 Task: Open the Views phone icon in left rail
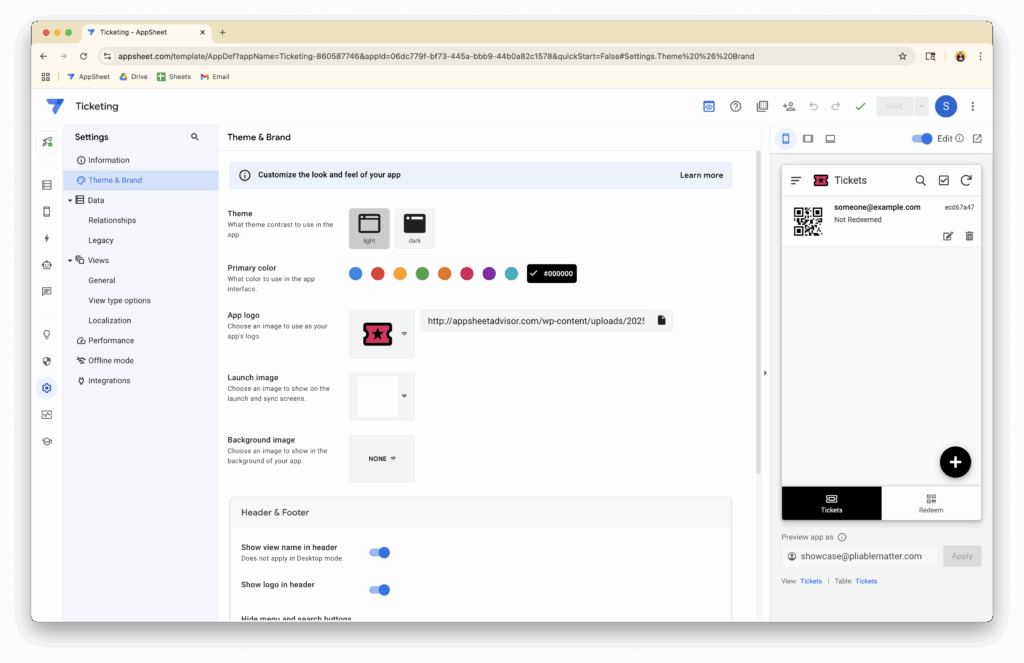[47, 212]
